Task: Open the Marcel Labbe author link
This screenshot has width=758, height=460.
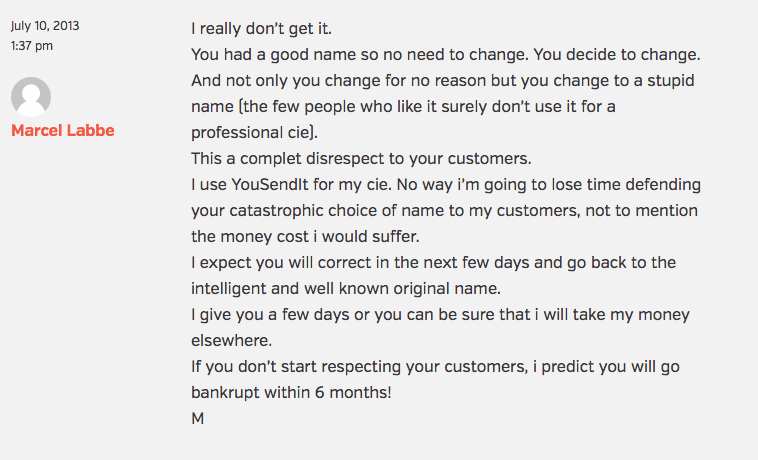Action: click(x=62, y=131)
